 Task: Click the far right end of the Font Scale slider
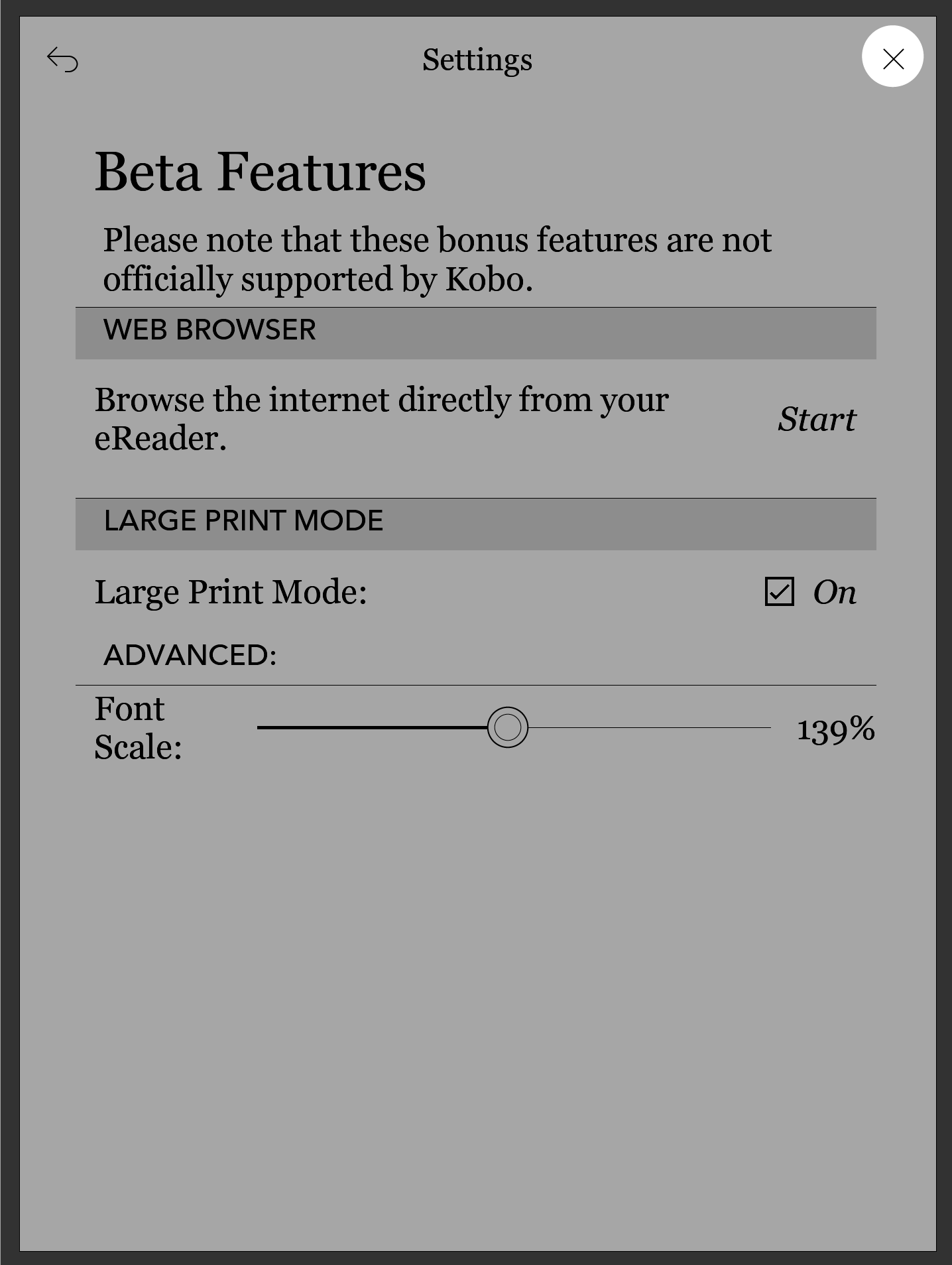(x=768, y=727)
